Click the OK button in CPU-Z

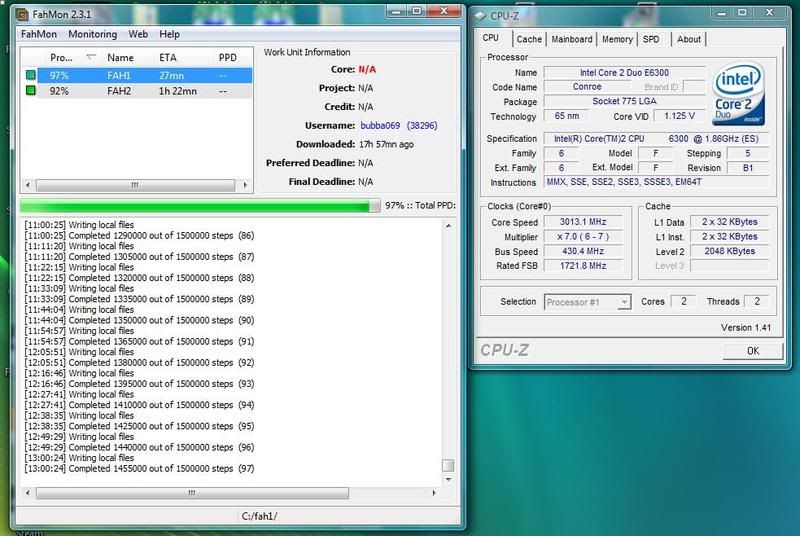[x=753, y=351]
